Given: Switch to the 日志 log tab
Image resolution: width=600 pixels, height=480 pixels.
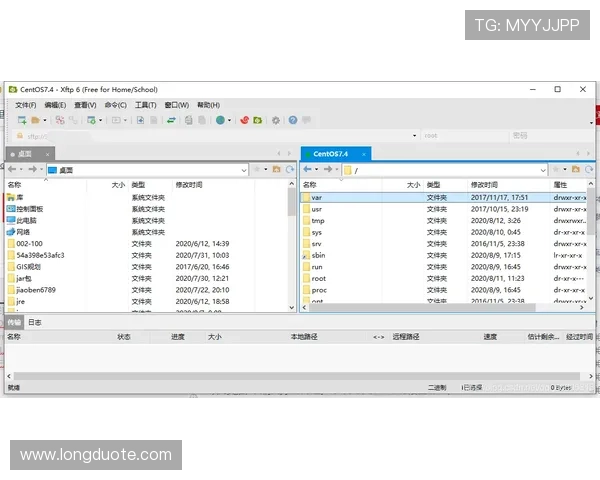Looking at the screenshot, I should click(x=35, y=323).
